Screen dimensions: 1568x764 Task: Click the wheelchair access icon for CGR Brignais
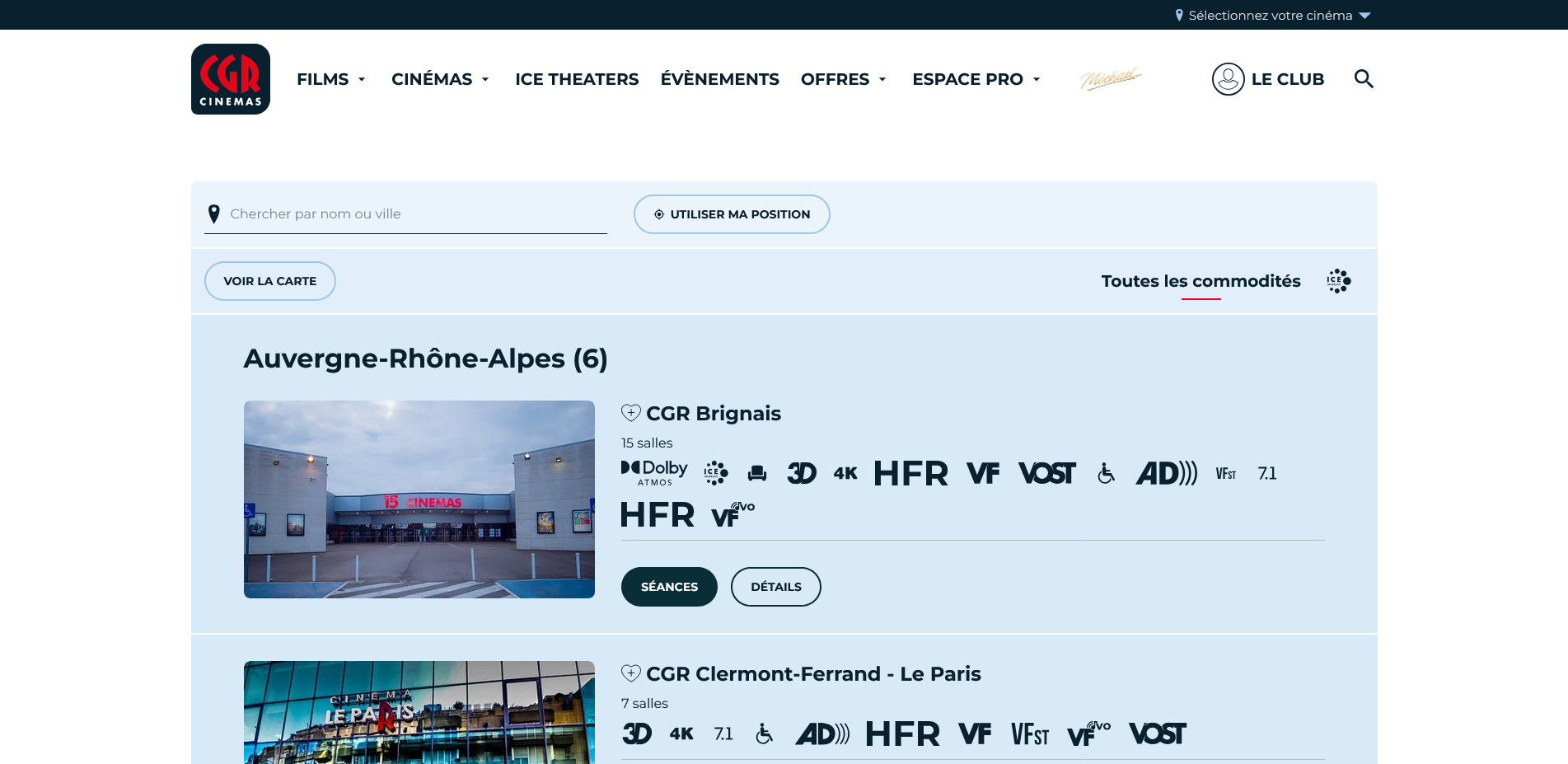[x=1106, y=473]
